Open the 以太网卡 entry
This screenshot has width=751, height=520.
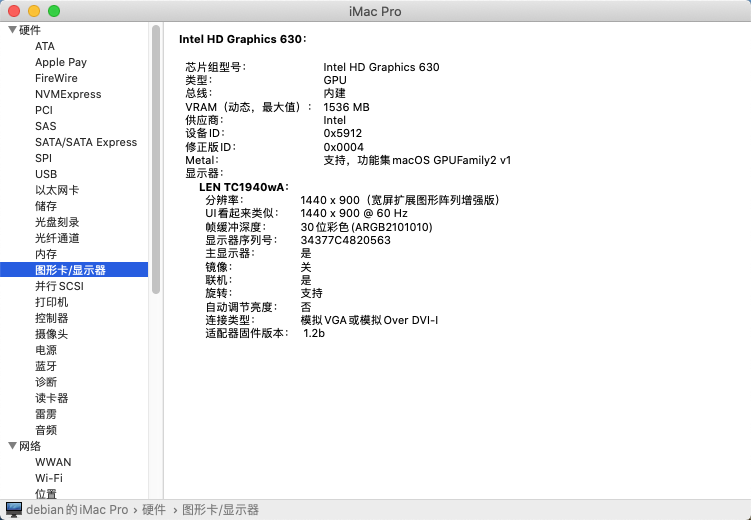(x=57, y=190)
